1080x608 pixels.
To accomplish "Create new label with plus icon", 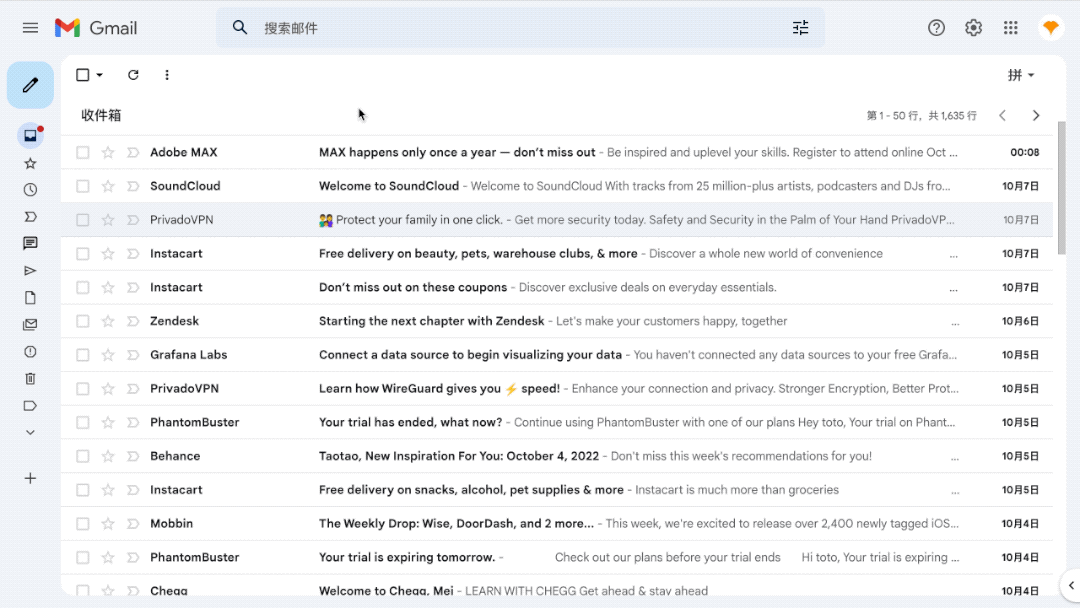I will pos(30,479).
